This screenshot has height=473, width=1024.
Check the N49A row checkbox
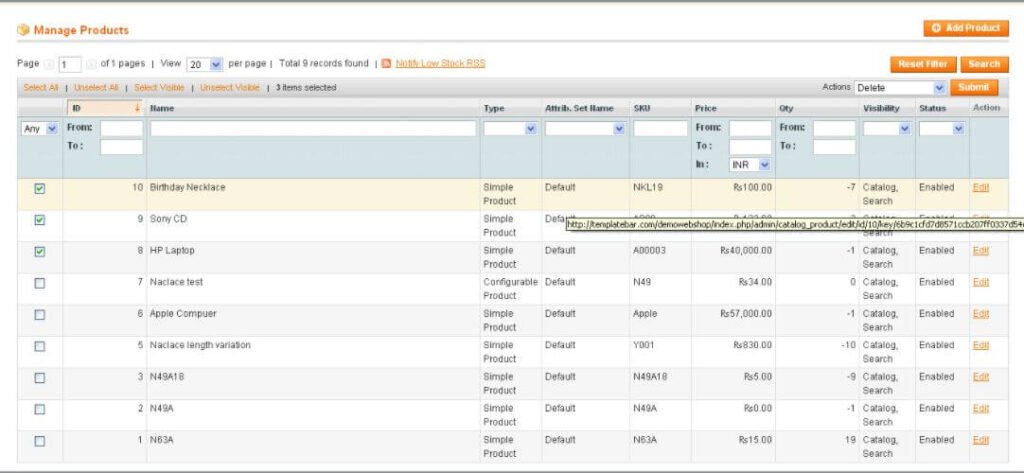point(40,409)
